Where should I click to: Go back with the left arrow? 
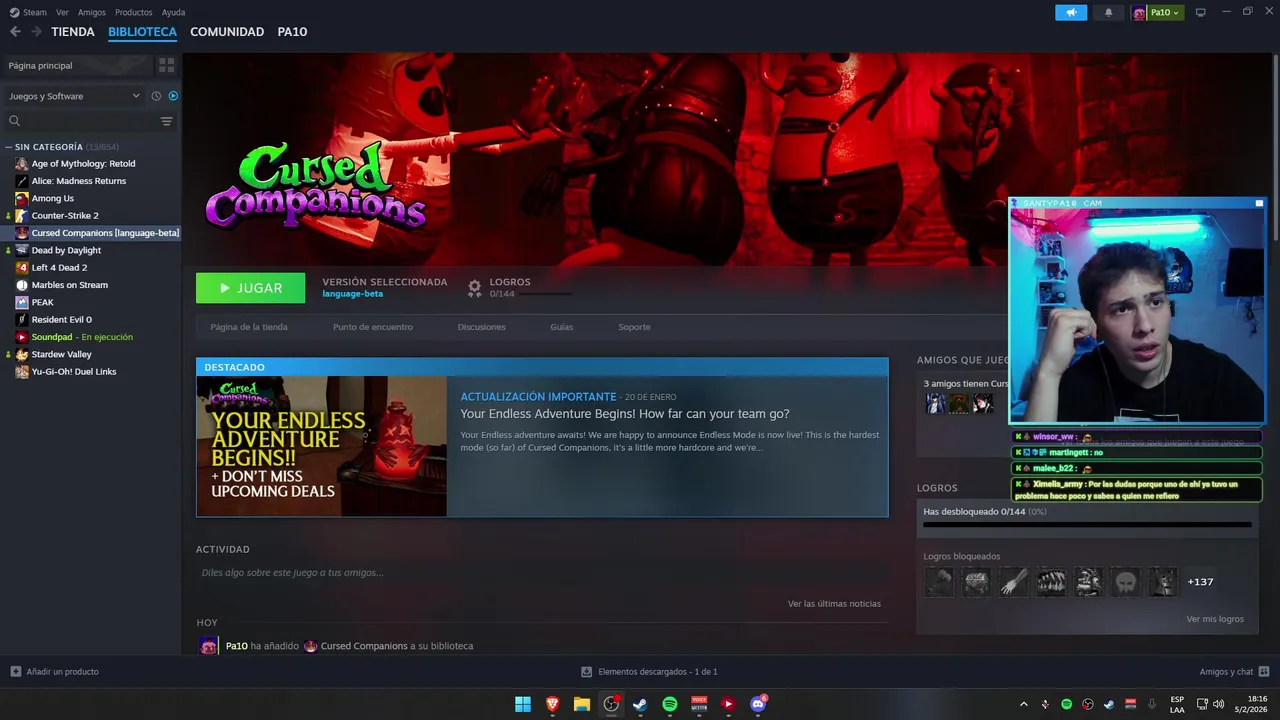(x=15, y=32)
